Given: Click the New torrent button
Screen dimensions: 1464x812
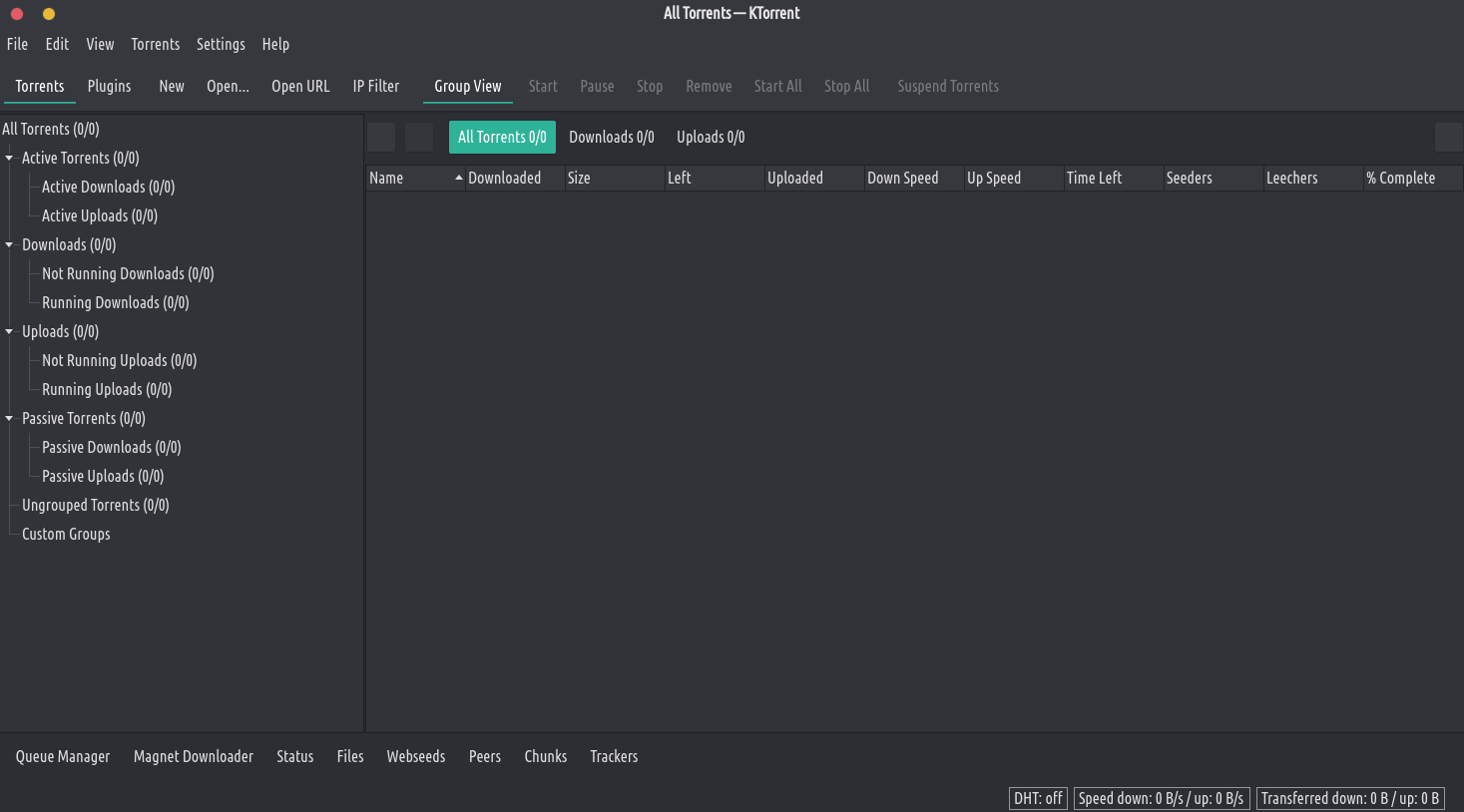Looking at the screenshot, I should [x=172, y=86].
